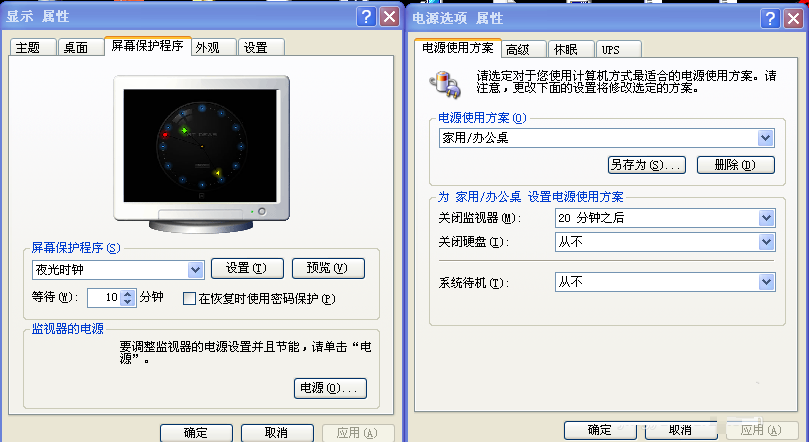The image size is (809, 442).
Task: Close the 显示 属性 dialog with the X button
Action: pos(390,17)
